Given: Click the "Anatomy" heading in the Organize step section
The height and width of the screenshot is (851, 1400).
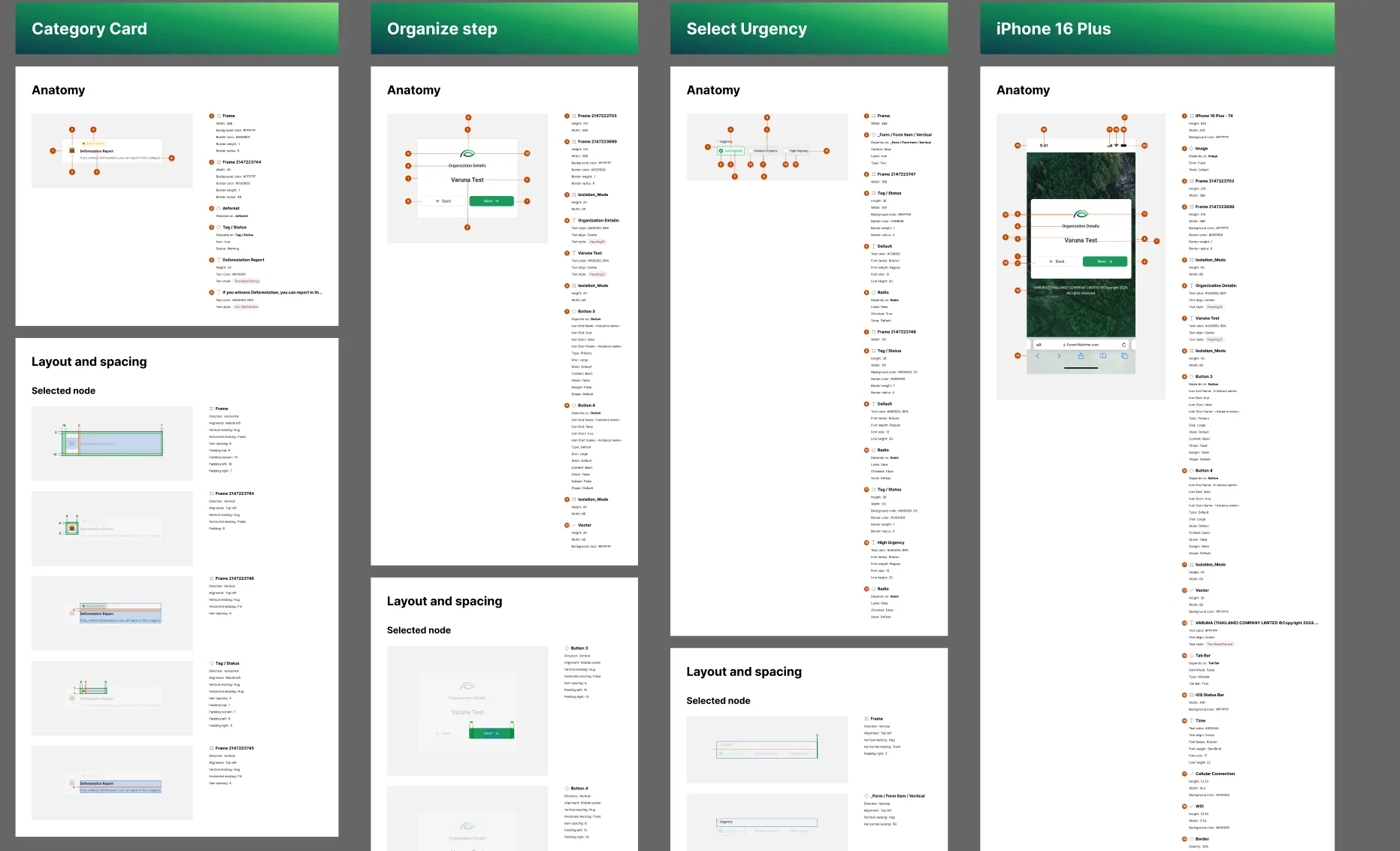Looking at the screenshot, I should [413, 90].
